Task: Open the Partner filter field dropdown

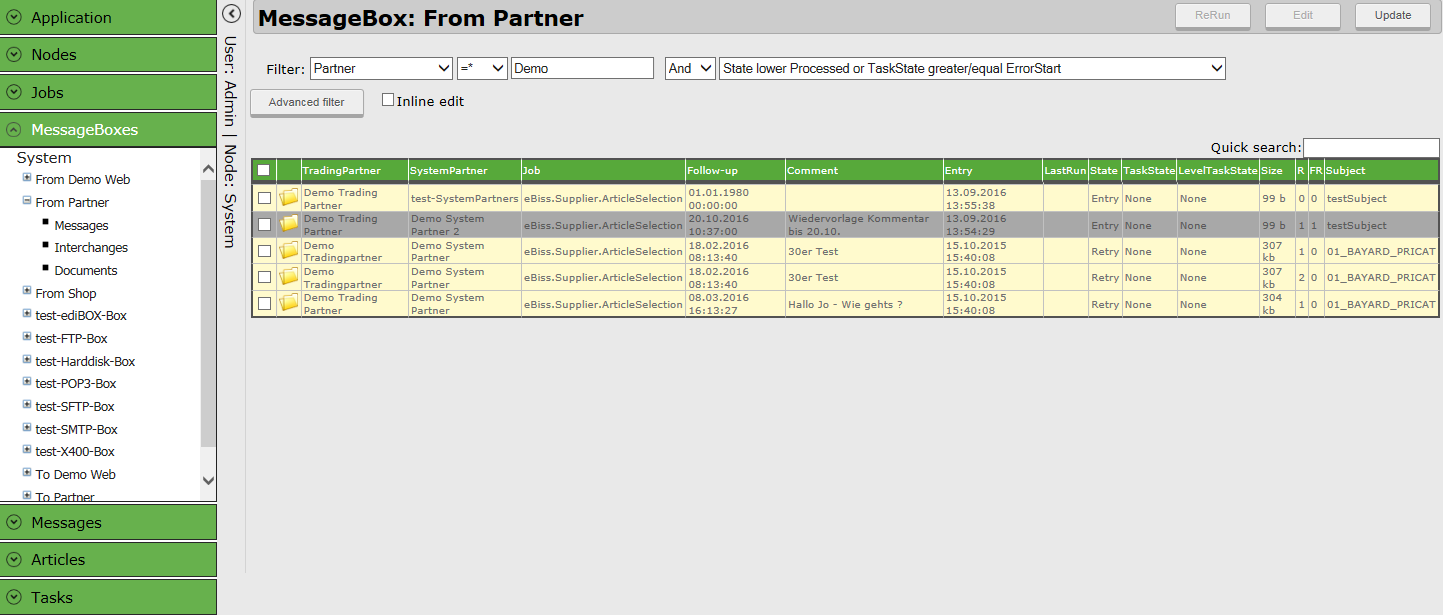Action: [x=382, y=68]
